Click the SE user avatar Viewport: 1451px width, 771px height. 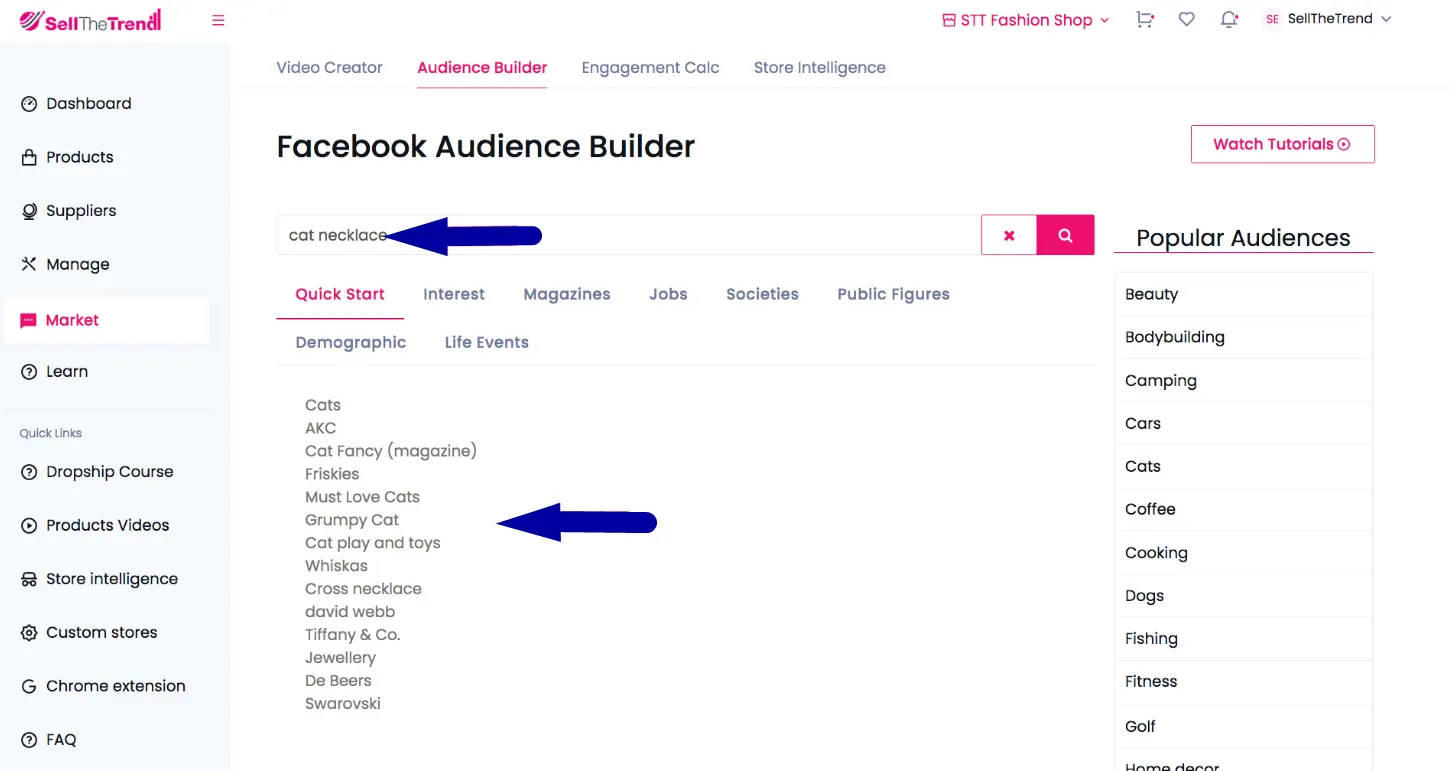click(1272, 20)
